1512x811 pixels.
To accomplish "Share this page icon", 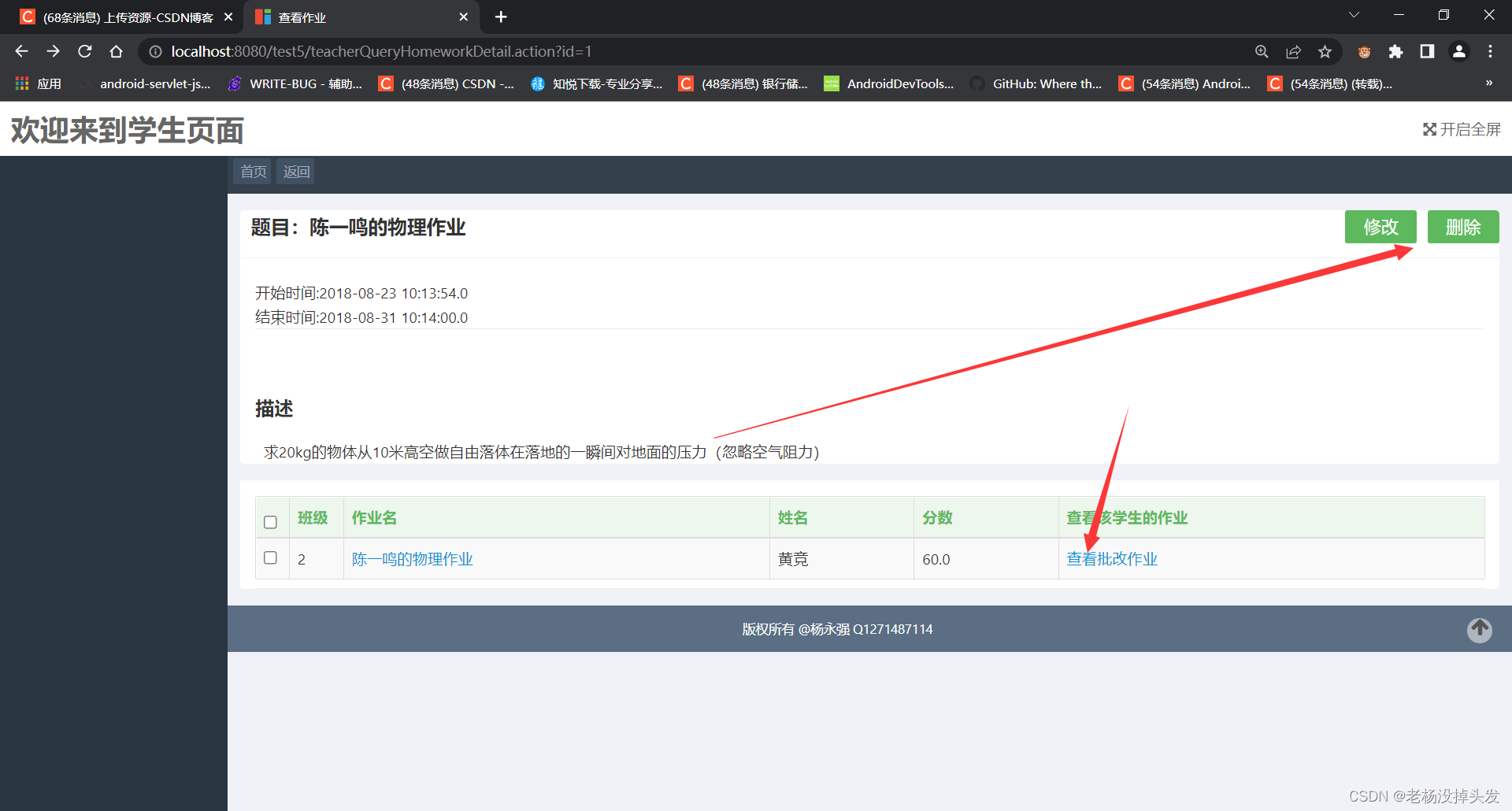I will pyautogui.click(x=1293, y=51).
